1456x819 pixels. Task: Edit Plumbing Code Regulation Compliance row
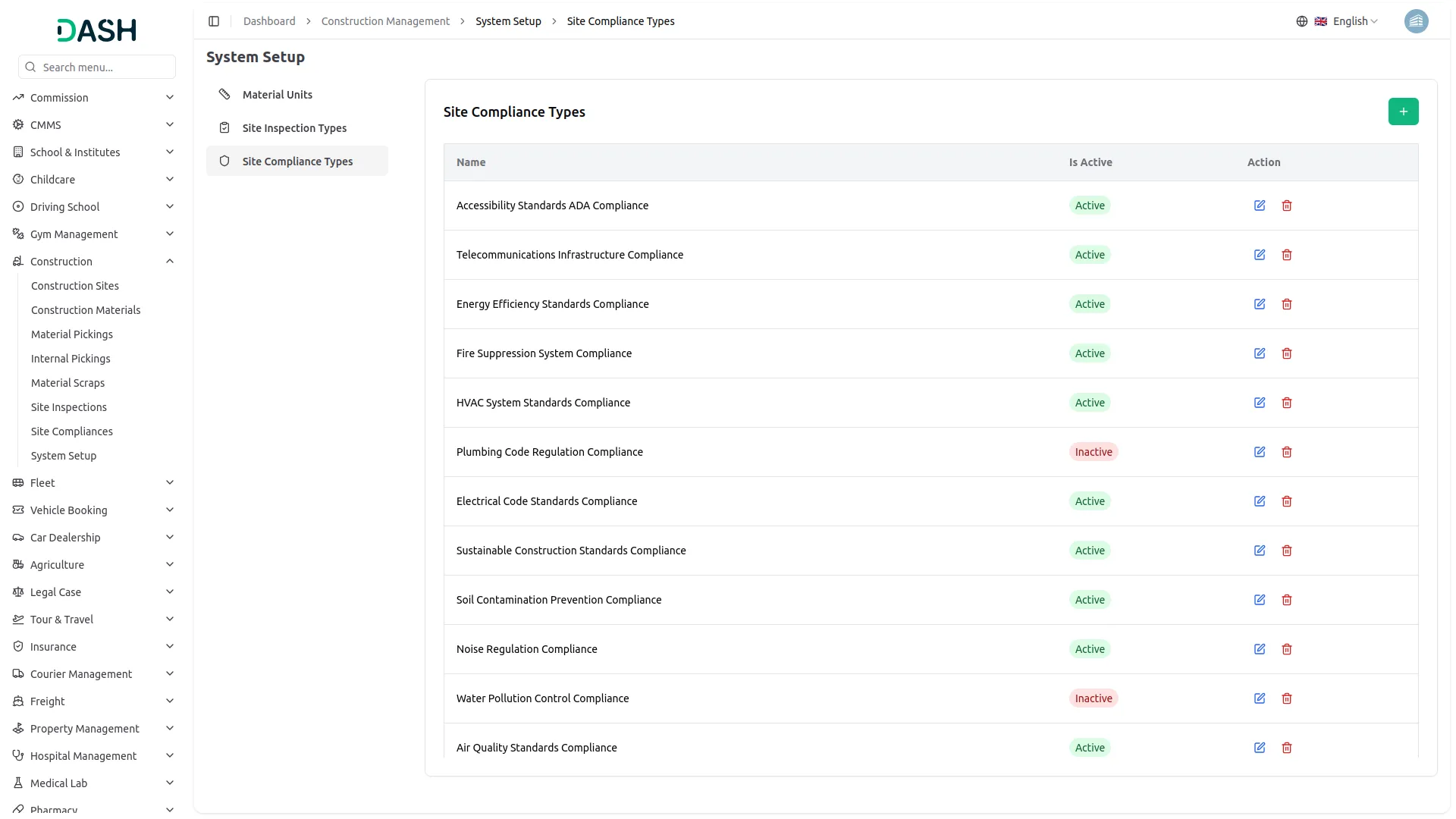click(x=1260, y=452)
